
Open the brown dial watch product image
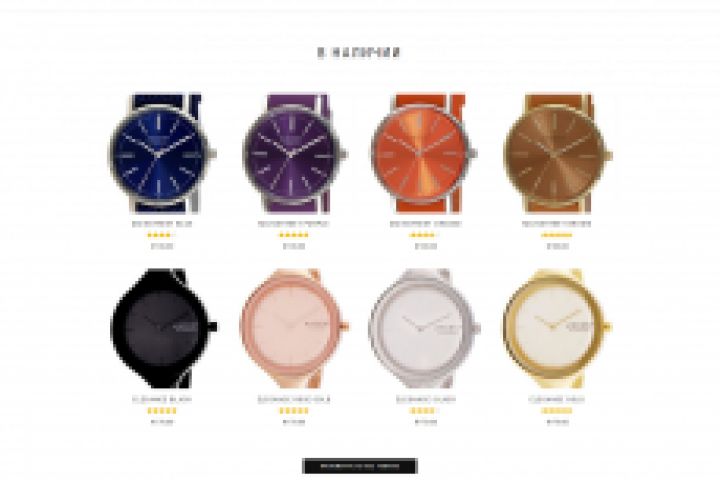tap(558, 154)
